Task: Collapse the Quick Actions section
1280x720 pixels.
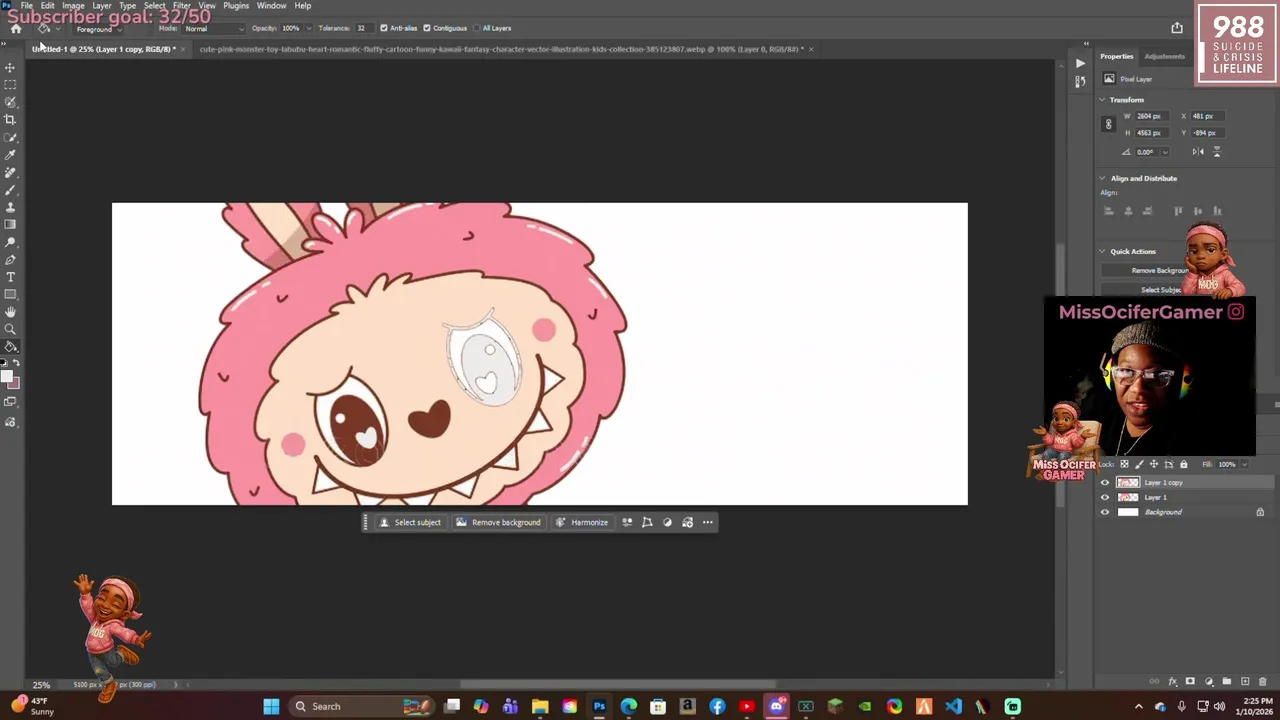Action: pos(1103,252)
